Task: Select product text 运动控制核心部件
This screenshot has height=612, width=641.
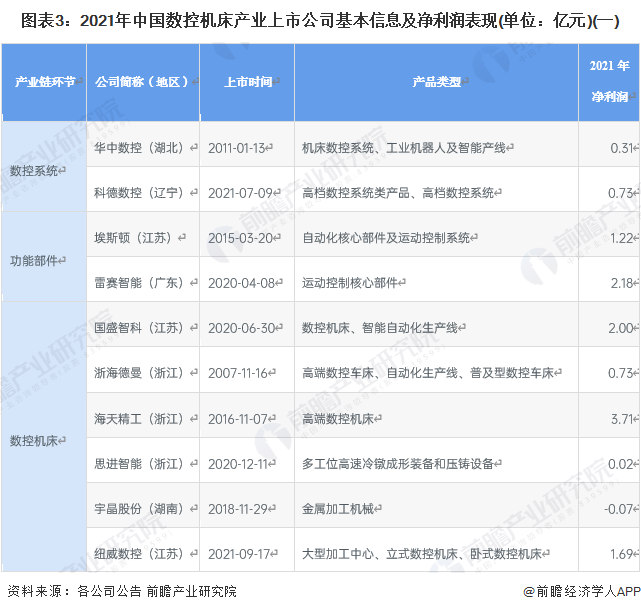Action: coord(350,282)
